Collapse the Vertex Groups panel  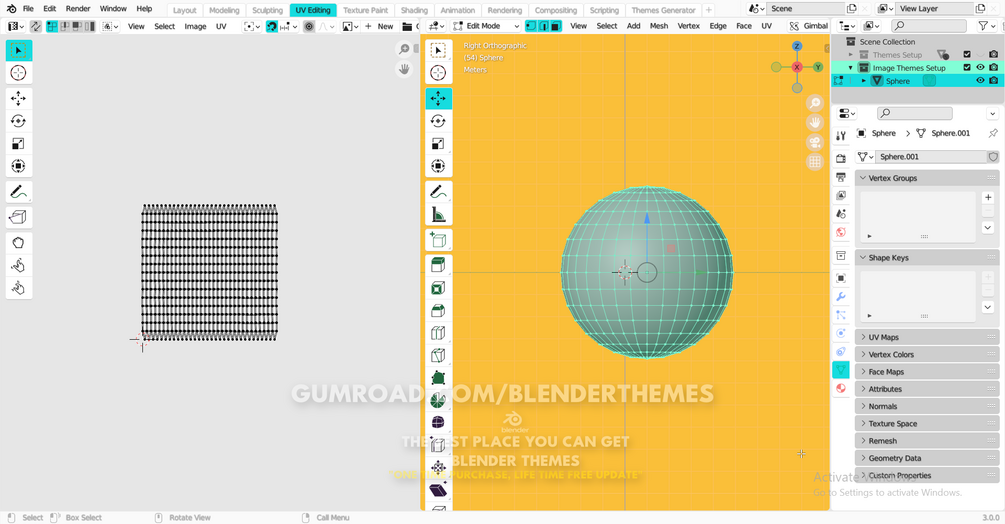[x=927, y=178]
